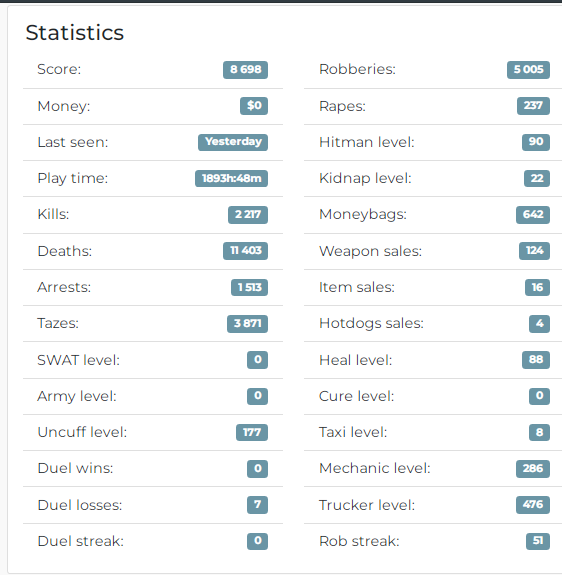Select the Weapon sales badge 124
The width and height of the screenshot is (562, 575).
pos(535,251)
